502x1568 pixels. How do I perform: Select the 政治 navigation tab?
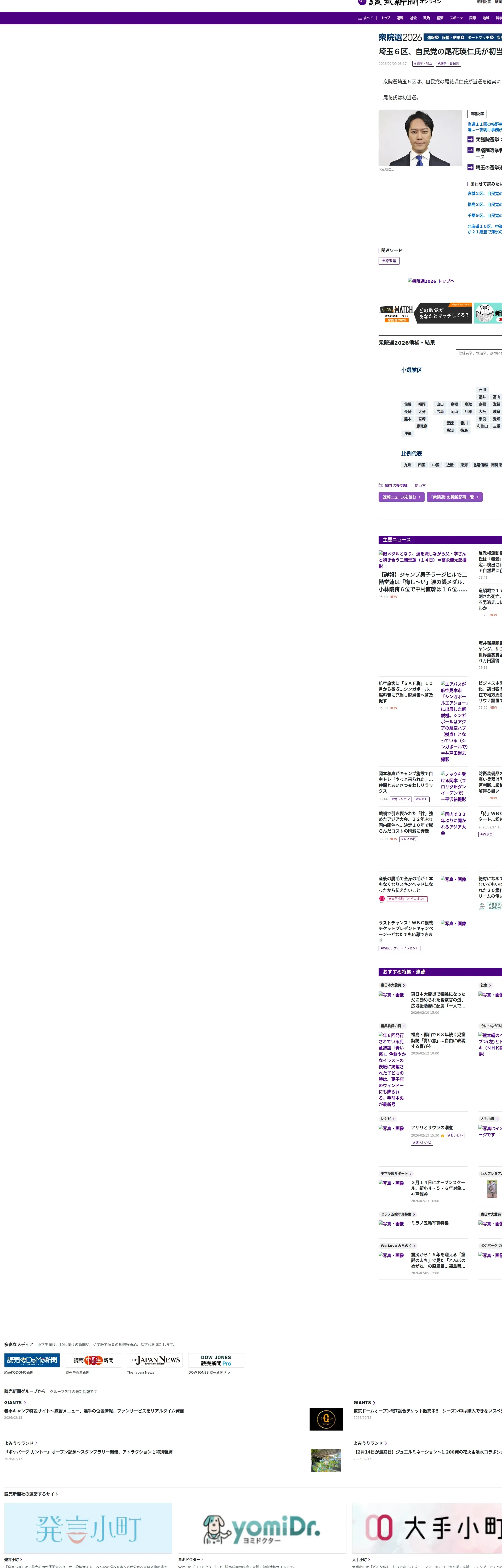(426, 18)
